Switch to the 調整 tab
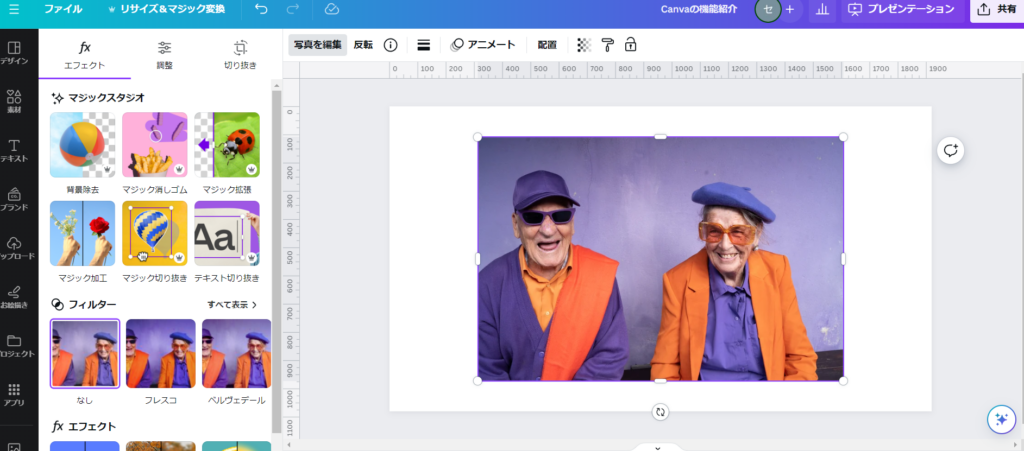 (x=164, y=54)
